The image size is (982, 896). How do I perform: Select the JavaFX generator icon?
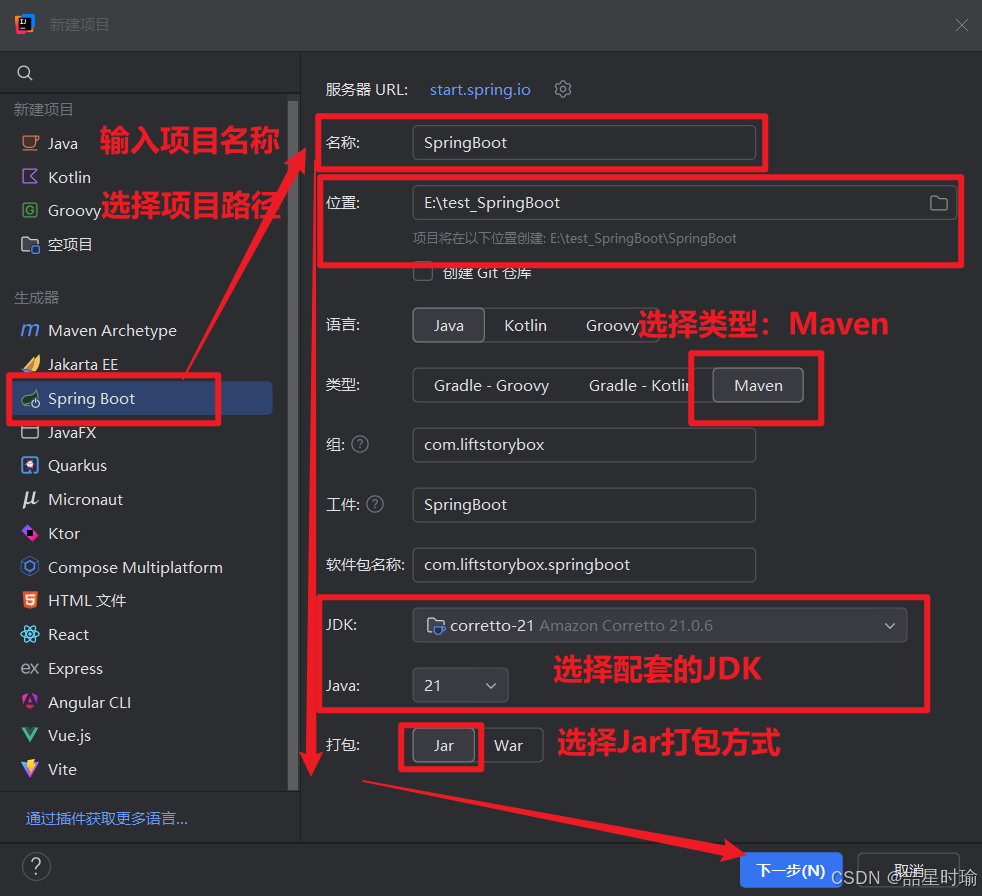tap(30, 432)
